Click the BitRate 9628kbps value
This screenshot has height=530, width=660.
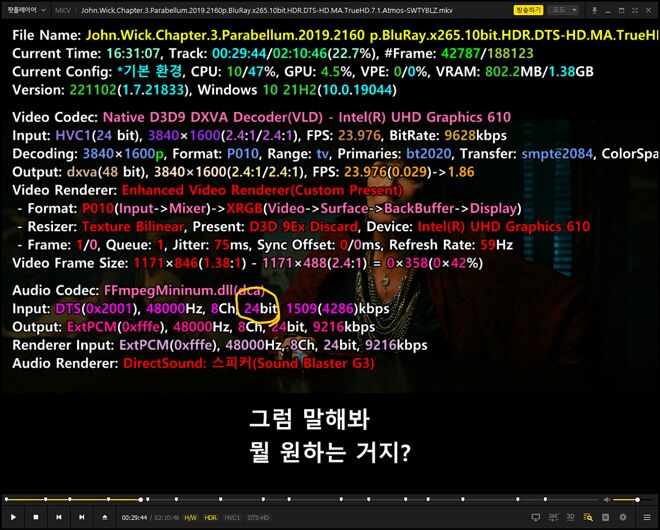[475, 136]
